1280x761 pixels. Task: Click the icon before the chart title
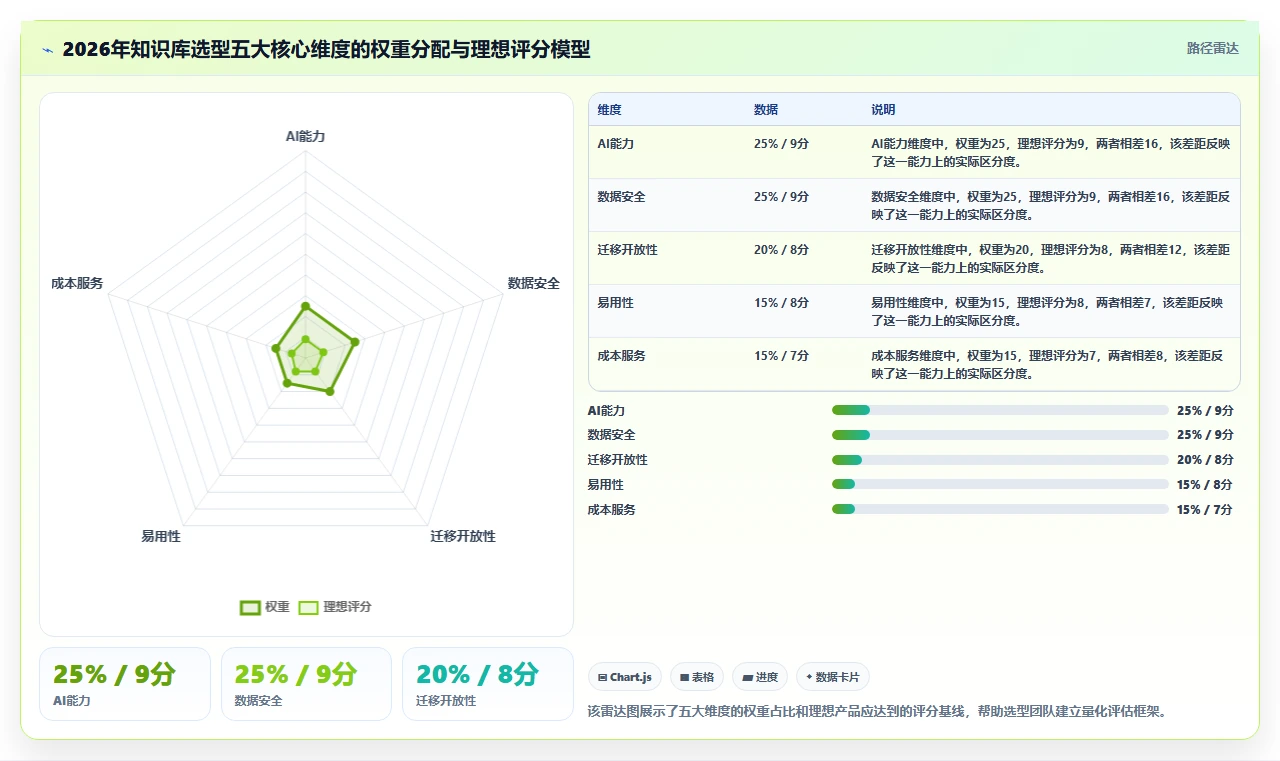click(48, 49)
